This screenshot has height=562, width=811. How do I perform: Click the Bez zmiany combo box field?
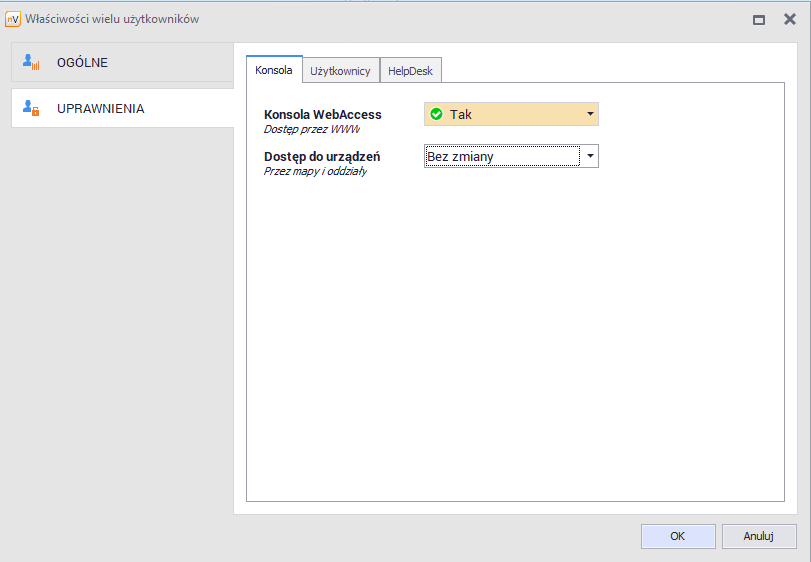tap(502, 156)
